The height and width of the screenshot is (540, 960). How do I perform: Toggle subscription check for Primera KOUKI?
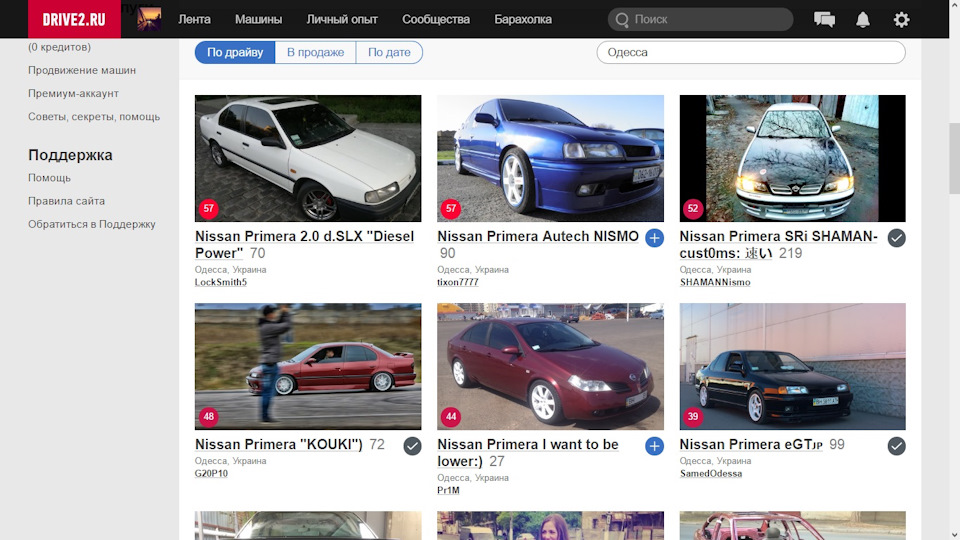[x=412, y=446]
